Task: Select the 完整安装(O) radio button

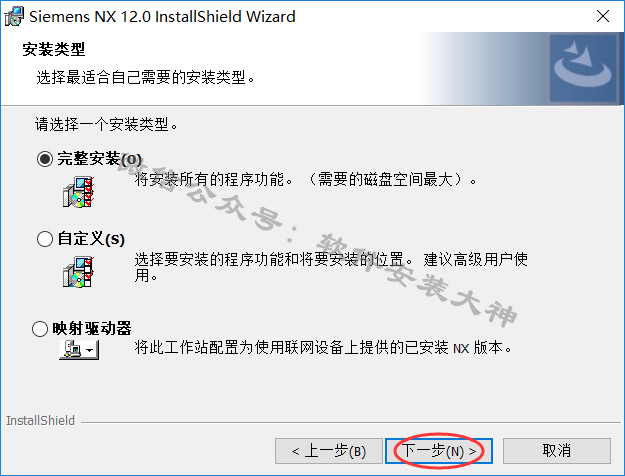Action: pyautogui.click(x=45, y=159)
